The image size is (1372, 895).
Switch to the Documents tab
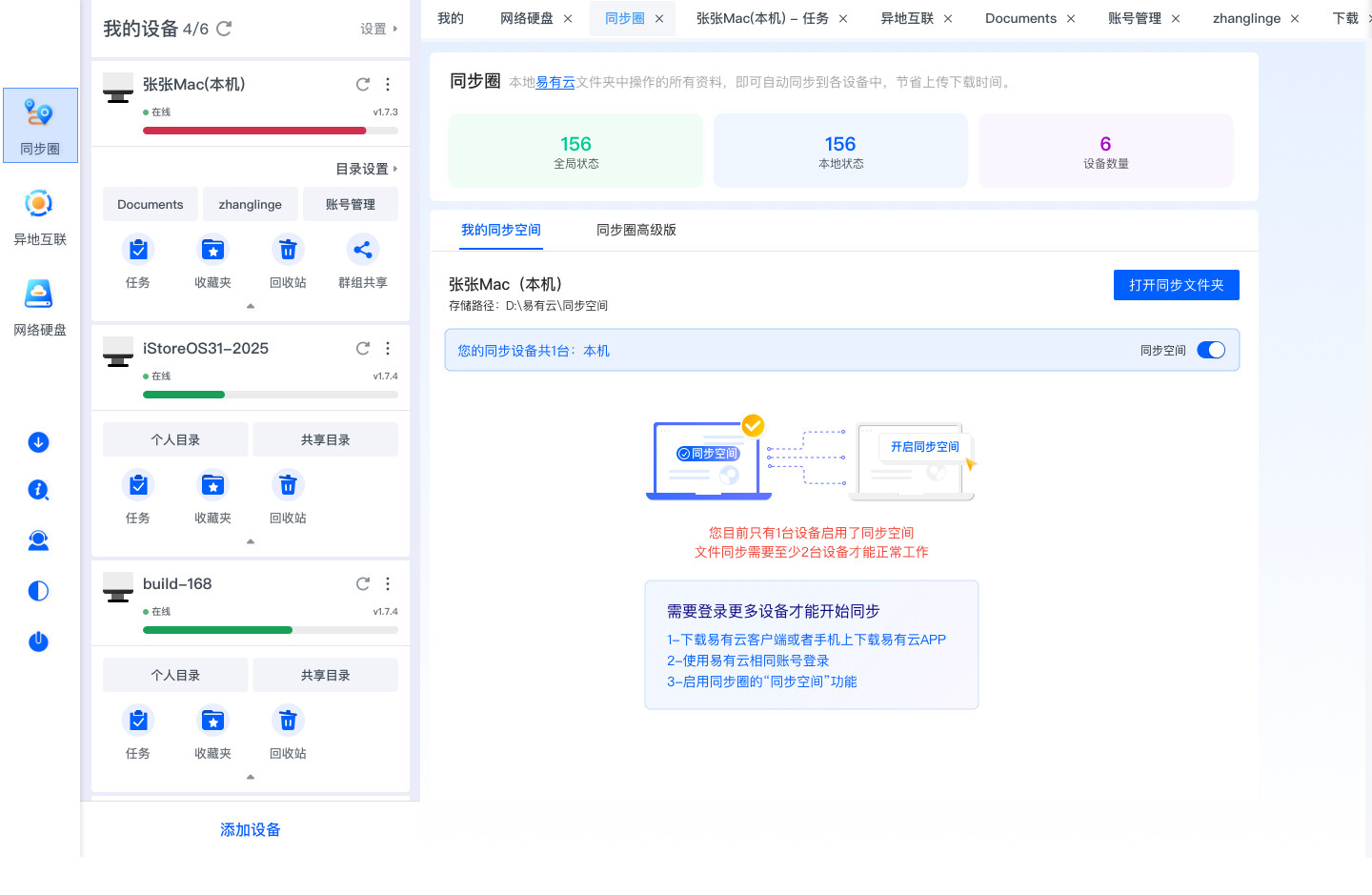(1020, 18)
